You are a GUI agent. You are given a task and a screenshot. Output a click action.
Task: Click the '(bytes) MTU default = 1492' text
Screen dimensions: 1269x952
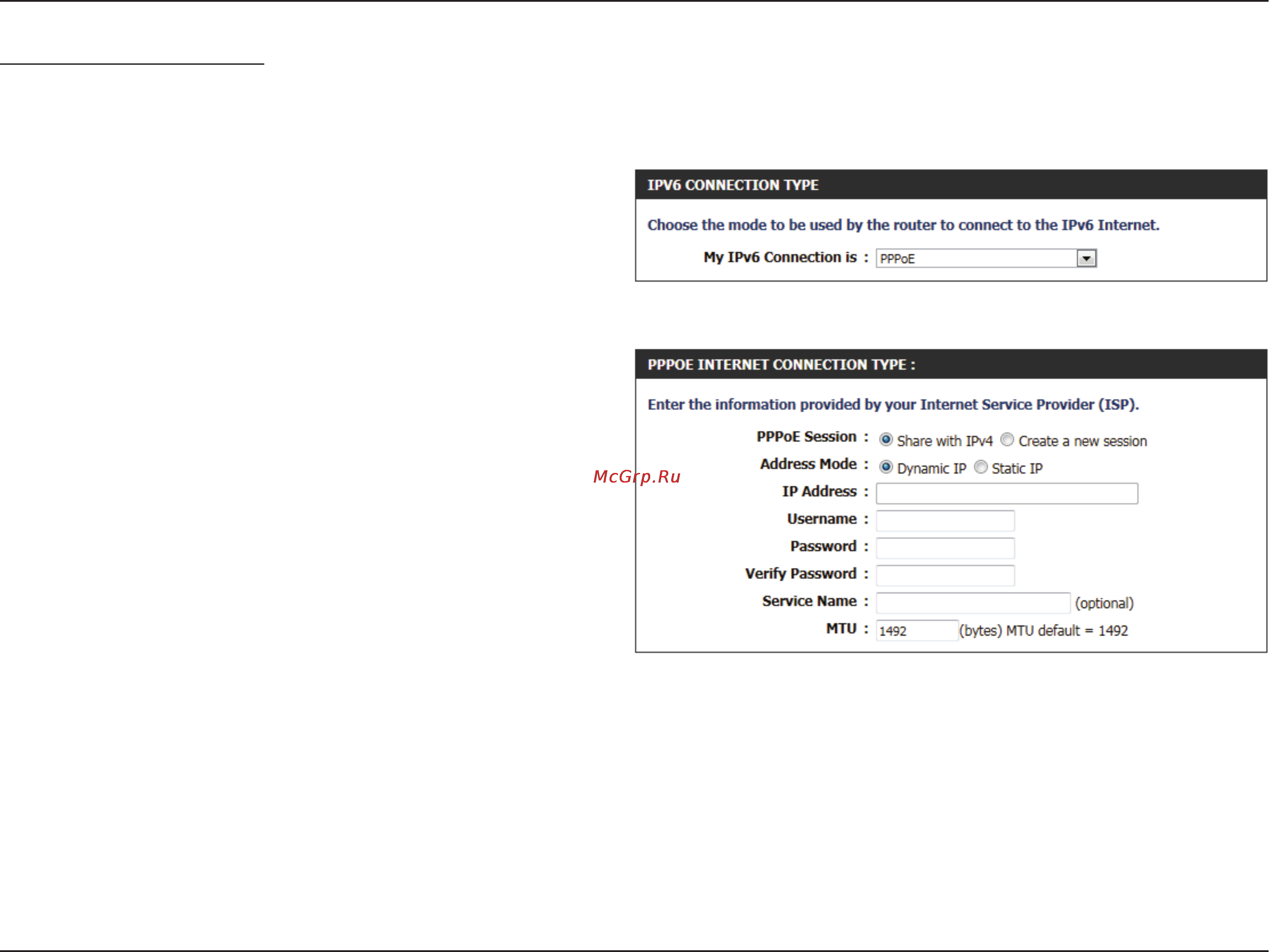tap(1043, 631)
